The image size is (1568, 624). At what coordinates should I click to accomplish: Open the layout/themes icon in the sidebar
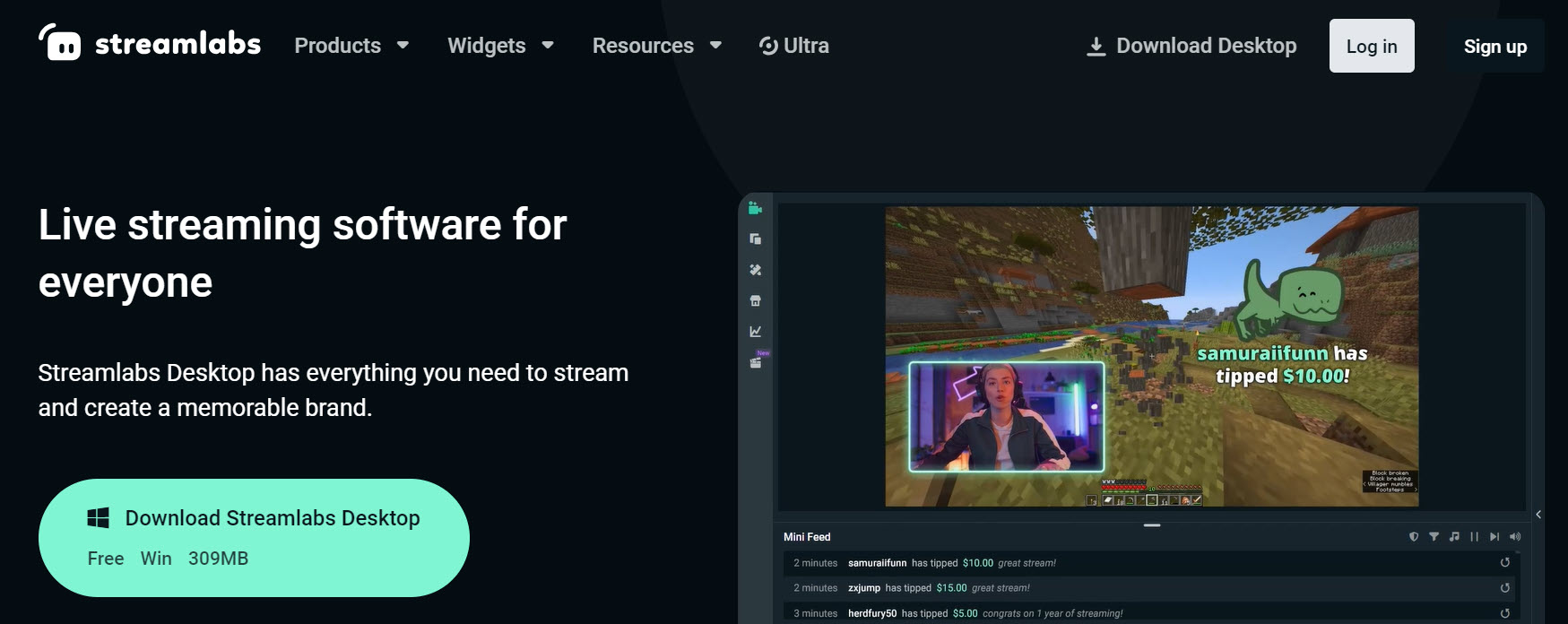pyautogui.click(x=755, y=238)
